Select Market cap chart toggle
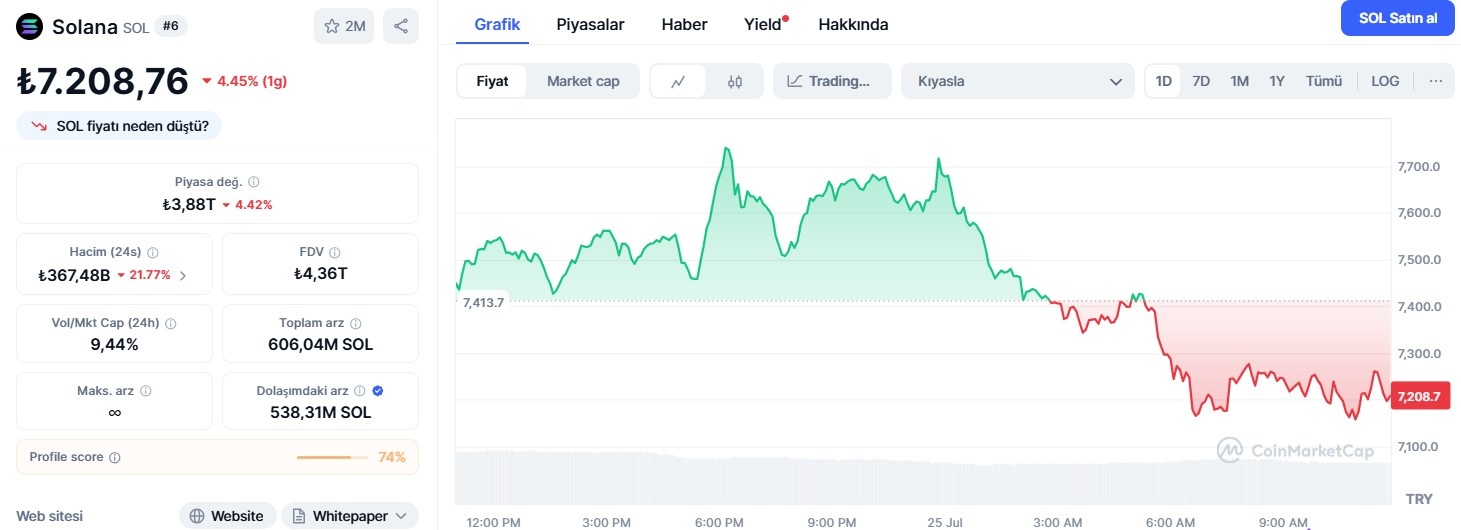The width and height of the screenshot is (1461, 530). click(583, 81)
